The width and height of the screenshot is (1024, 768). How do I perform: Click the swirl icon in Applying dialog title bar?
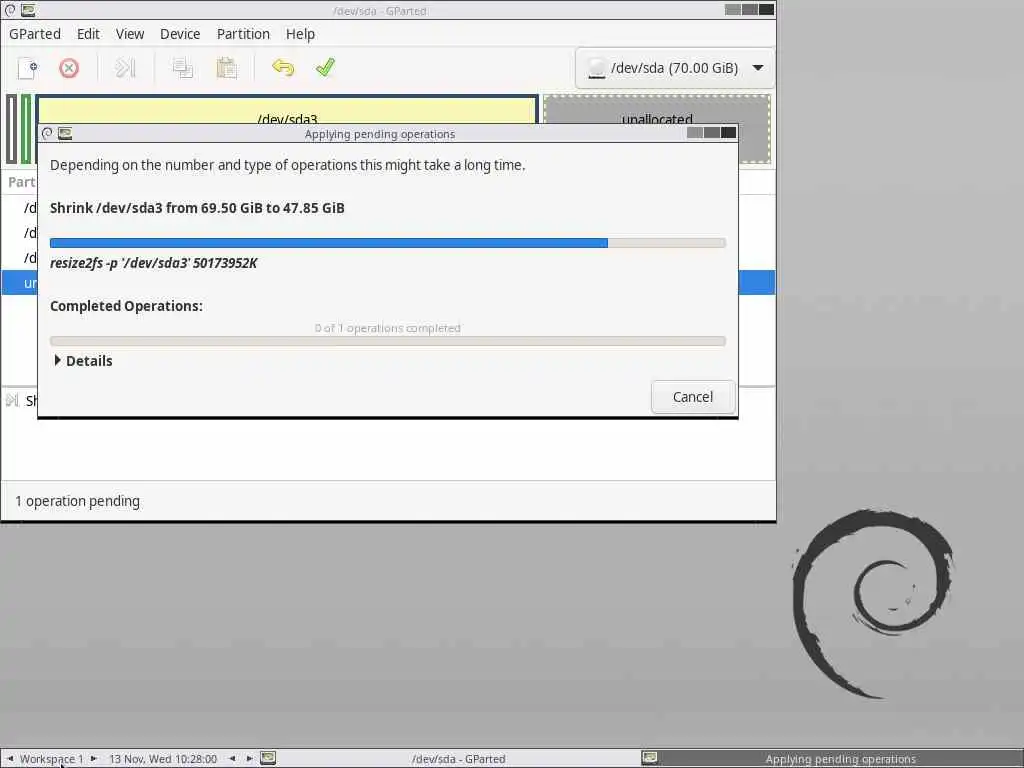coord(47,133)
